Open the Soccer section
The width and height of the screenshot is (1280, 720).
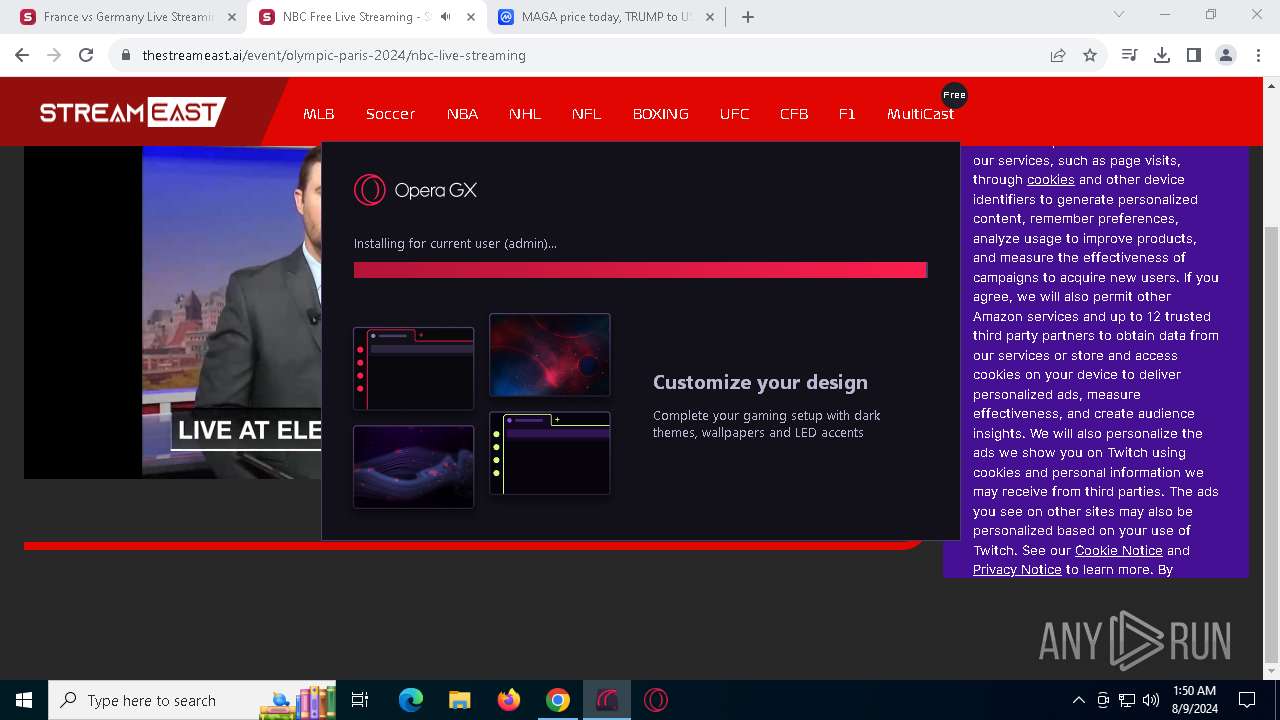390,114
